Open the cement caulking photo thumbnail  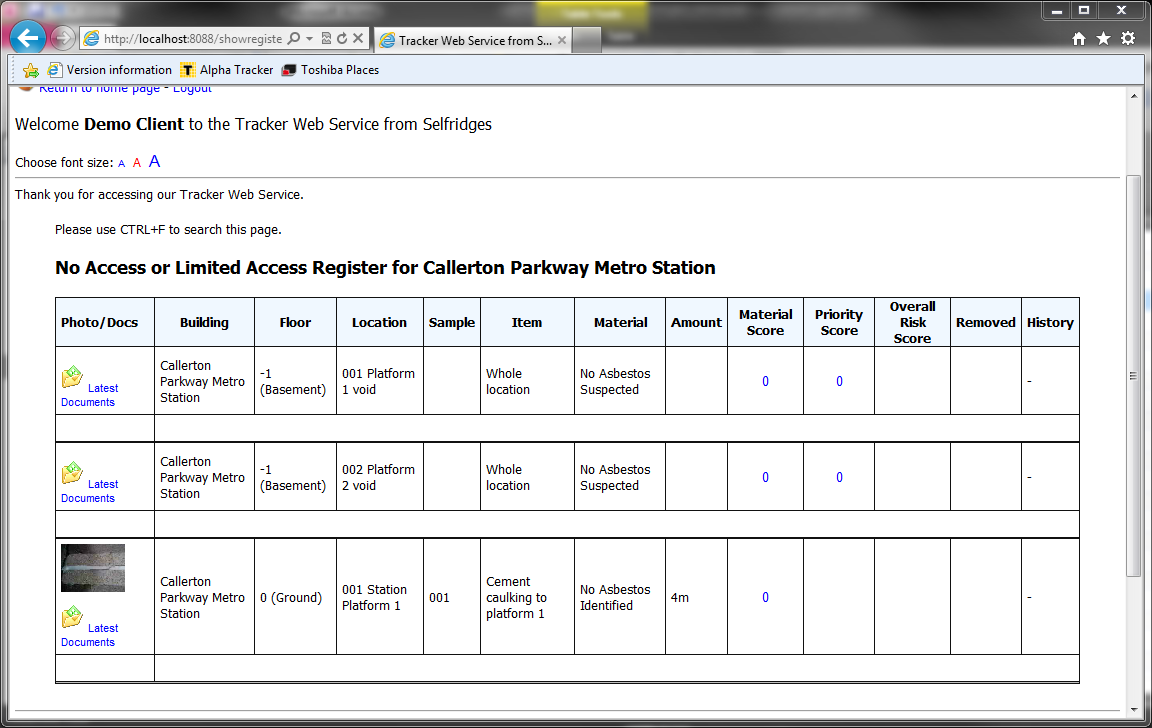coord(92,566)
